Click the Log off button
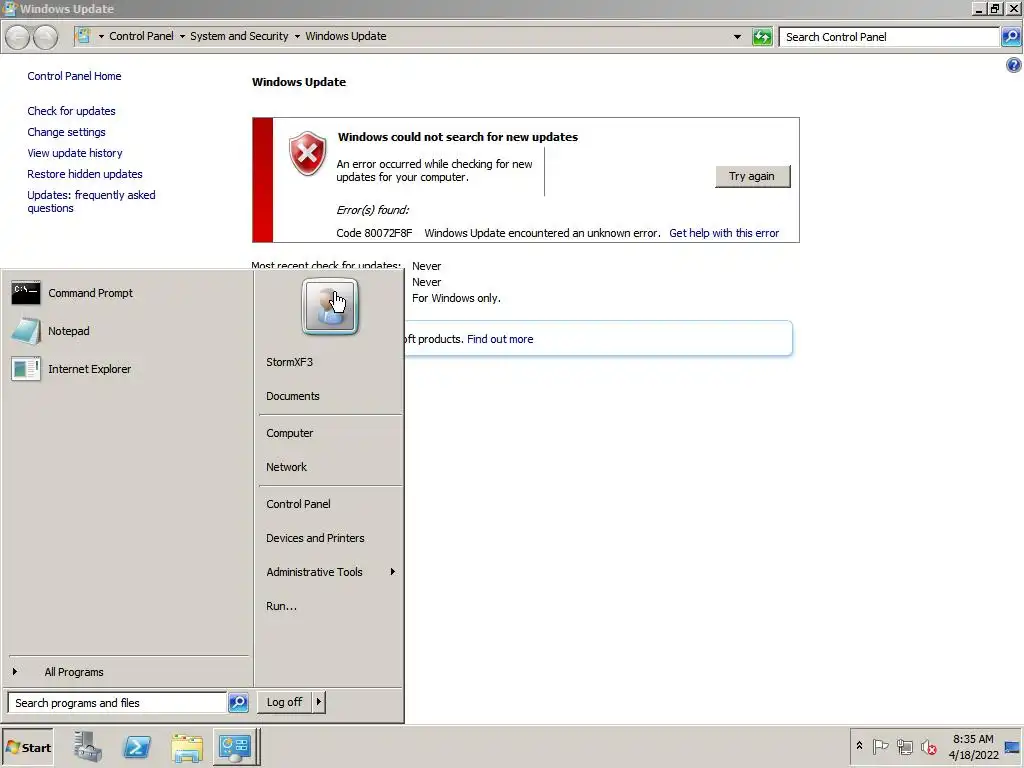1024x768 pixels. tap(284, 702)
